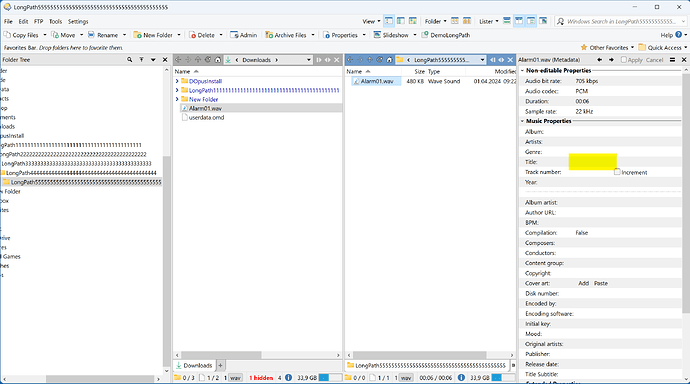This screenshot has width=690, height=384.
Task: Go to previous file in the metadata panel
Action: pos(599,59)
